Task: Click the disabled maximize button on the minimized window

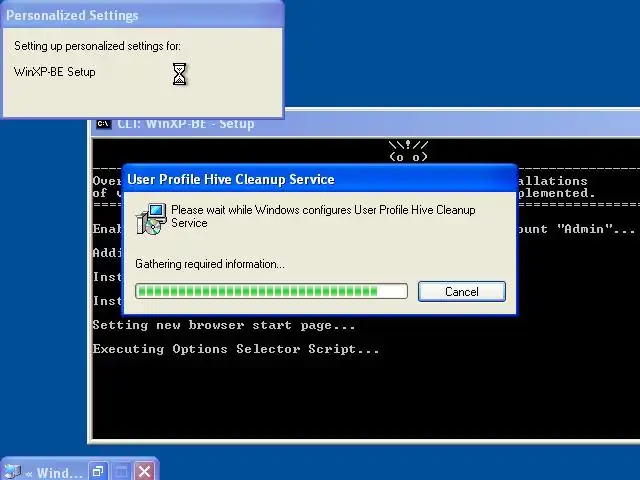Action: [121, 471]
